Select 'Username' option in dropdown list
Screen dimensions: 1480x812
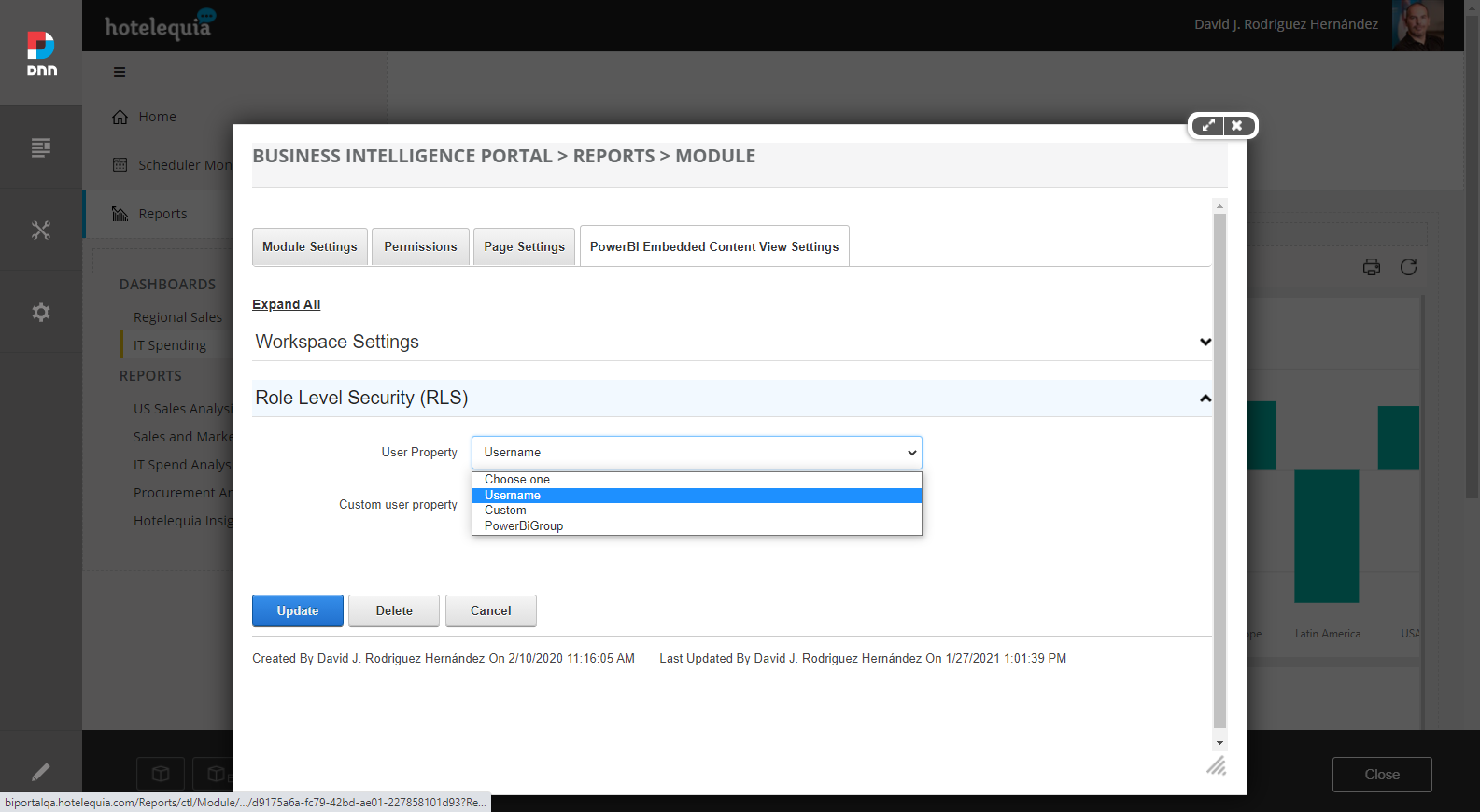[x=697, y=496]
